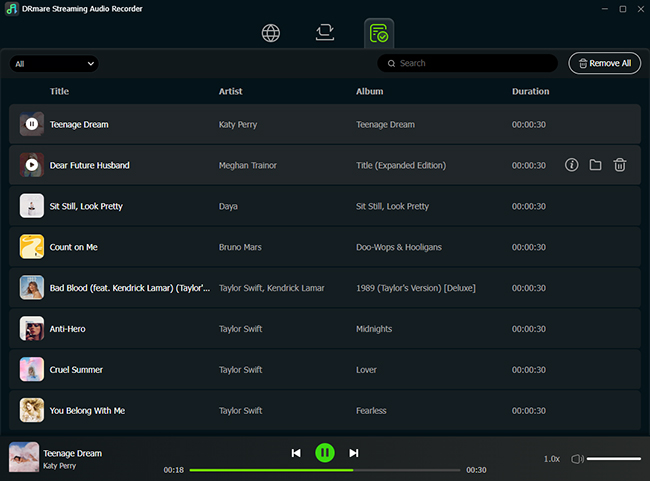Click the You Belong With Me cover
650x481 pixels.
32,410
